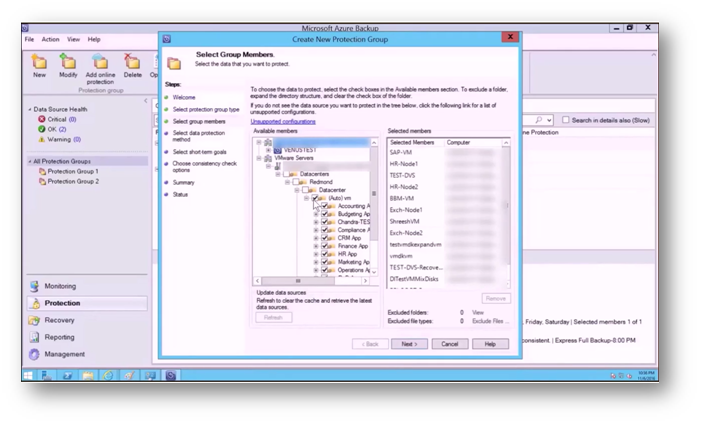
Task: Open the Recovery workspace icon
Action: [34, 320]
